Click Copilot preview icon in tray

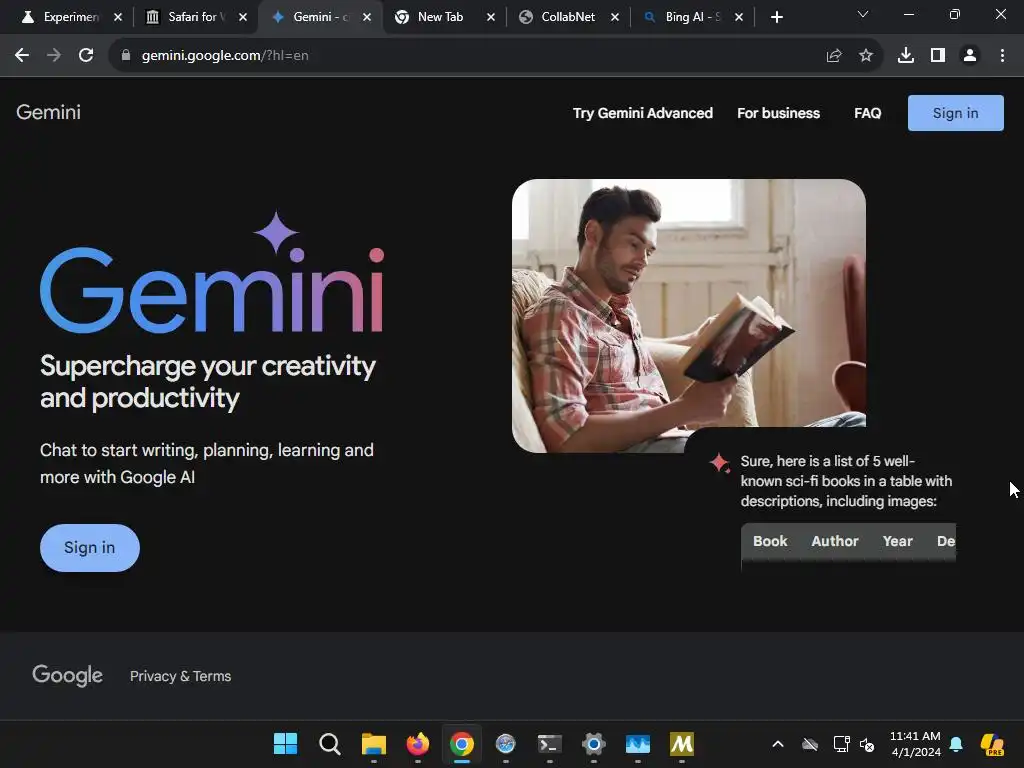(992, 744)
